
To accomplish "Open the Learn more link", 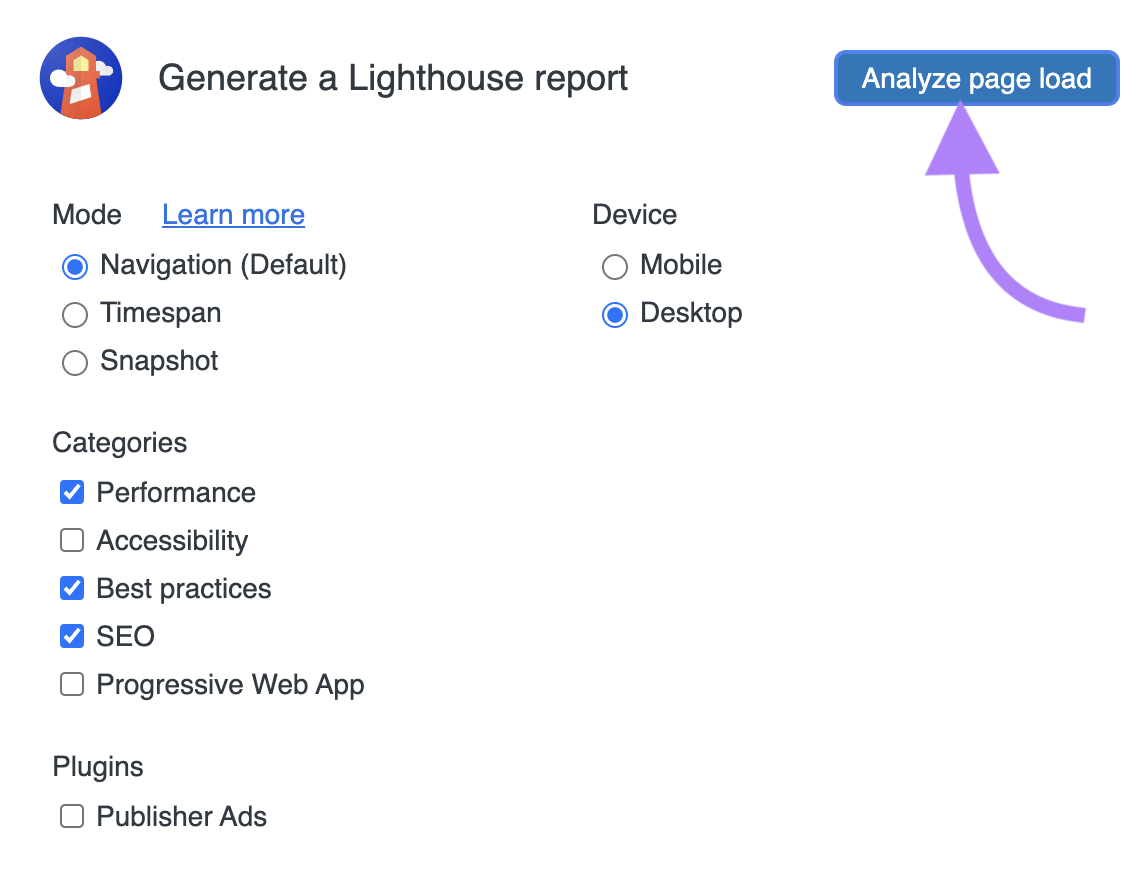I will point(233,214).
